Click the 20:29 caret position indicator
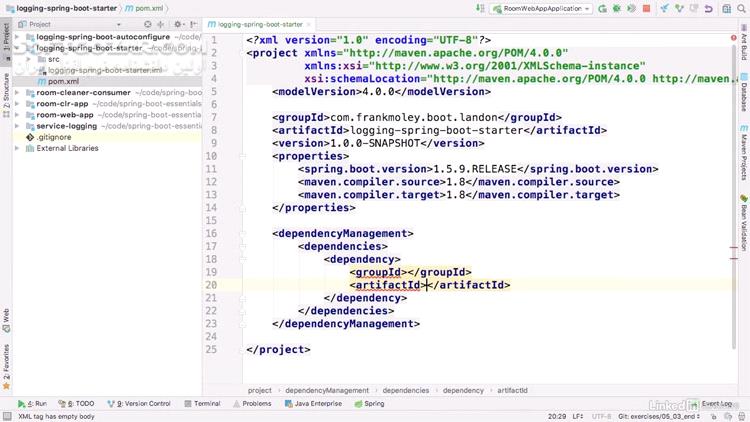The image size is (750, 422). tap(557, 417)
